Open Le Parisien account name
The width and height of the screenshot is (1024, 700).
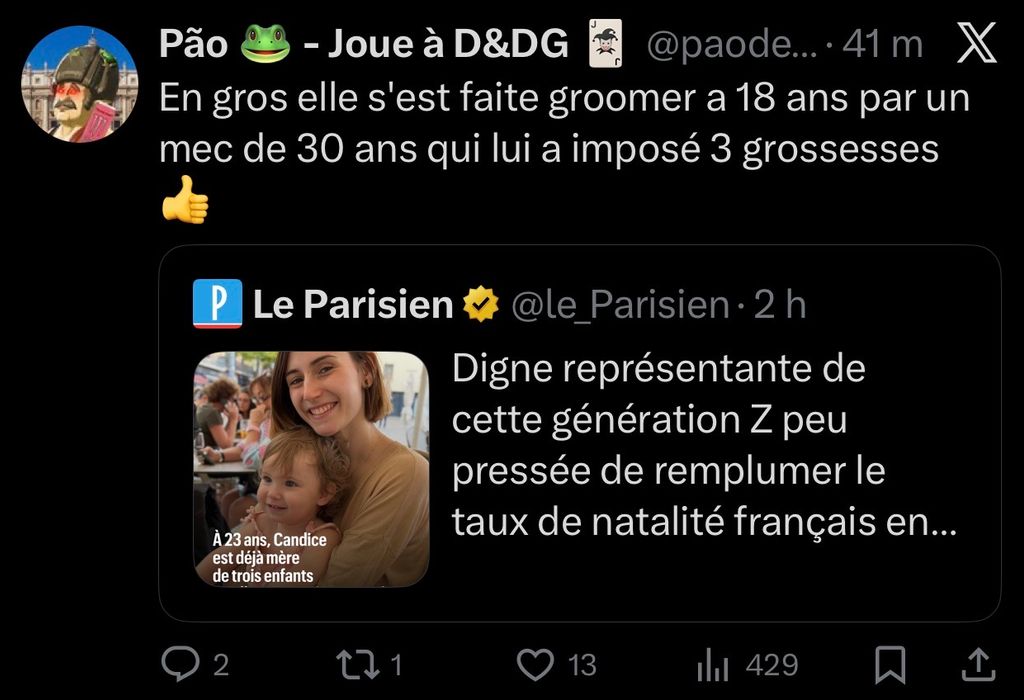[353, 304]
